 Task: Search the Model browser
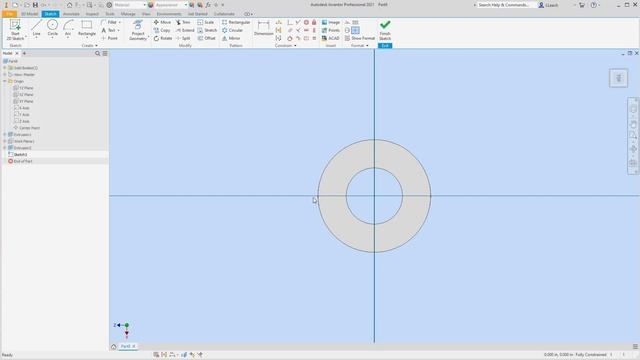pyautogui.click(x=98, y=53)
